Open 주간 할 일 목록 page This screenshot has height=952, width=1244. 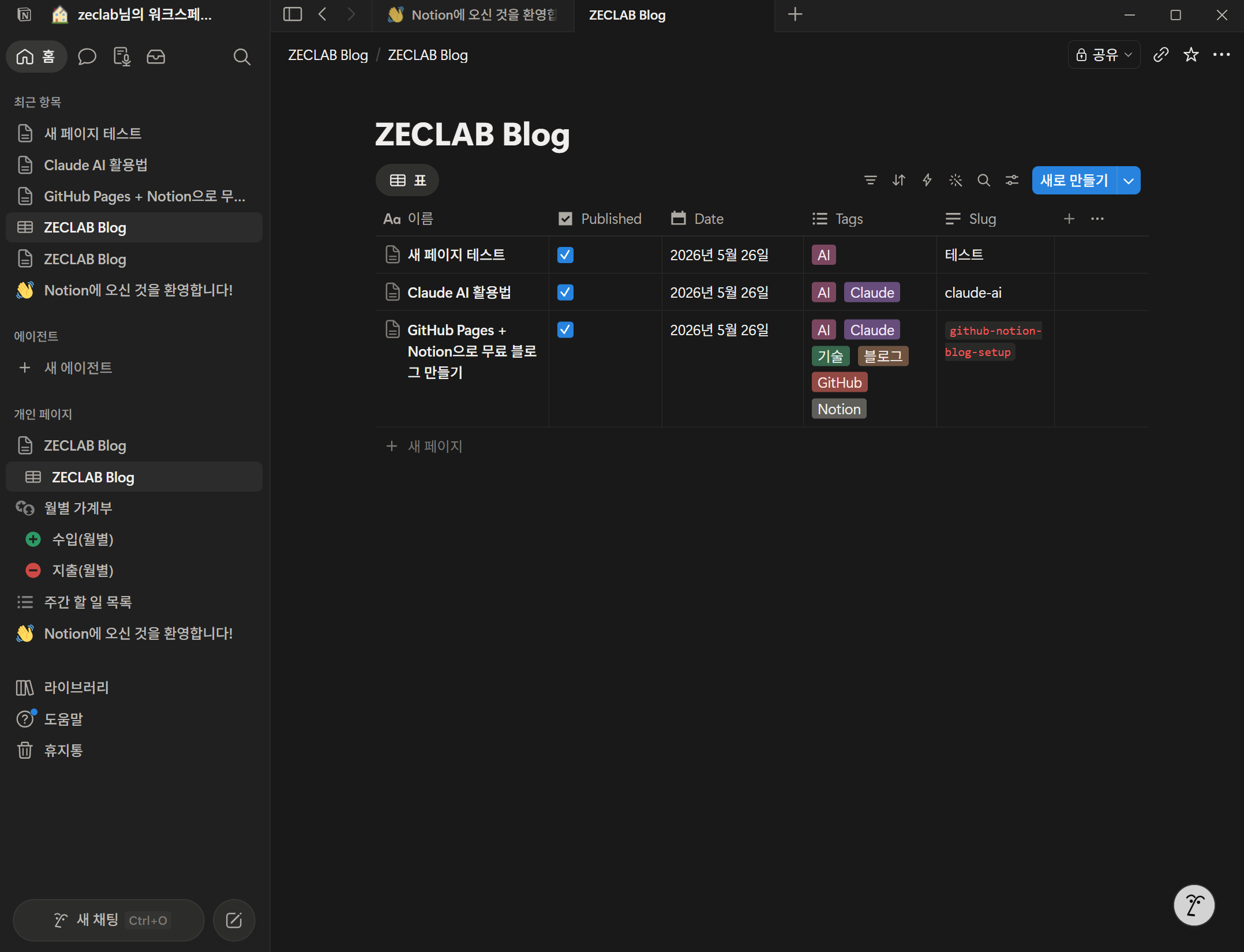[134, 602]
